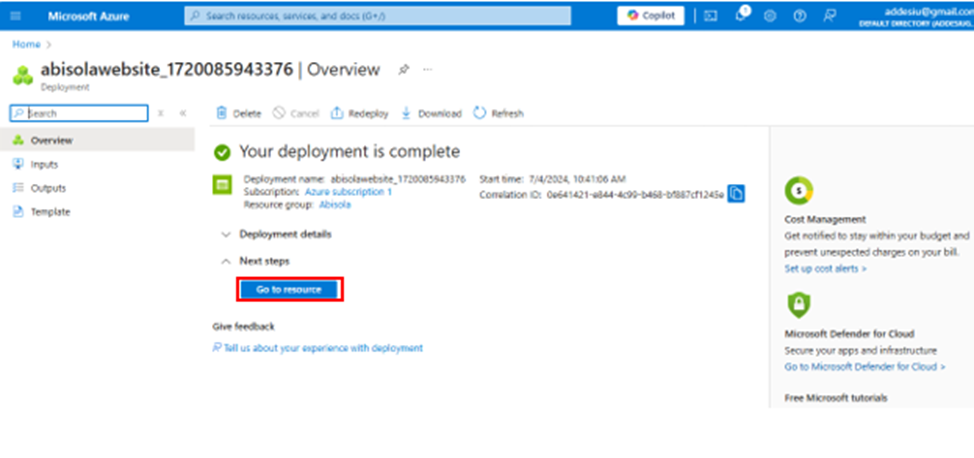Click Go to resource button

click(289, 290)
